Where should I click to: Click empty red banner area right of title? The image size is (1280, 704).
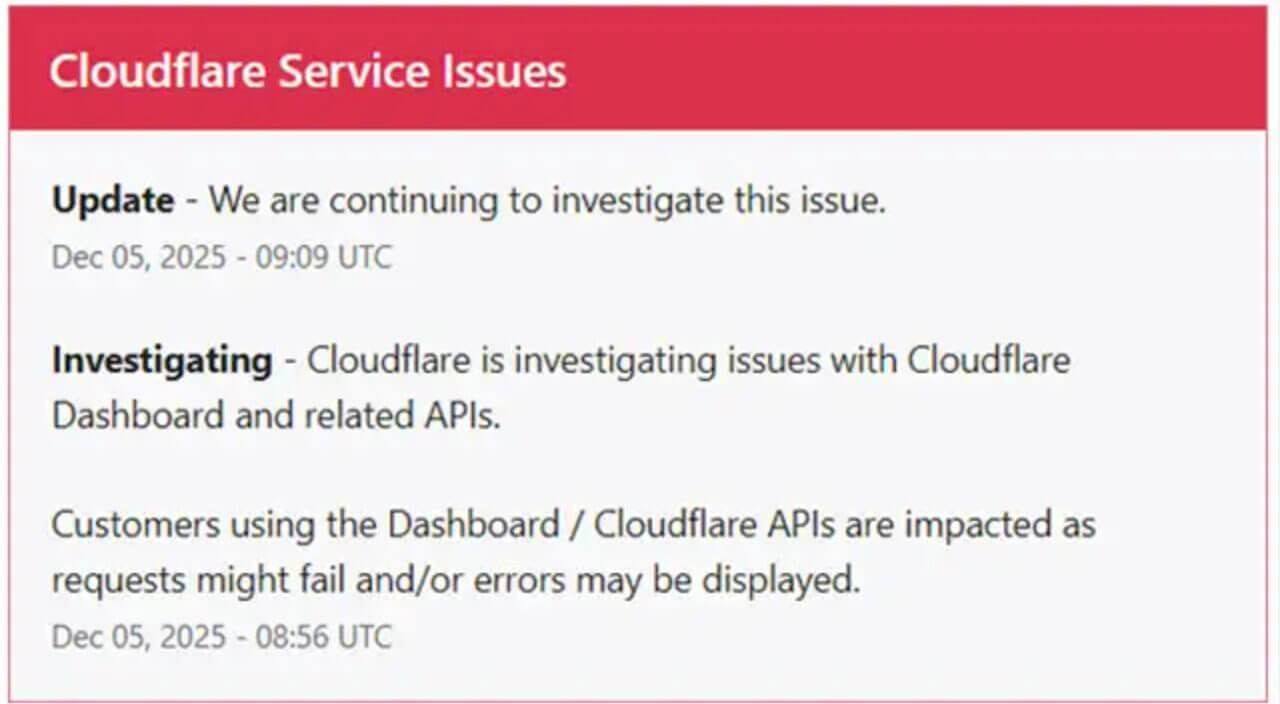900,70
